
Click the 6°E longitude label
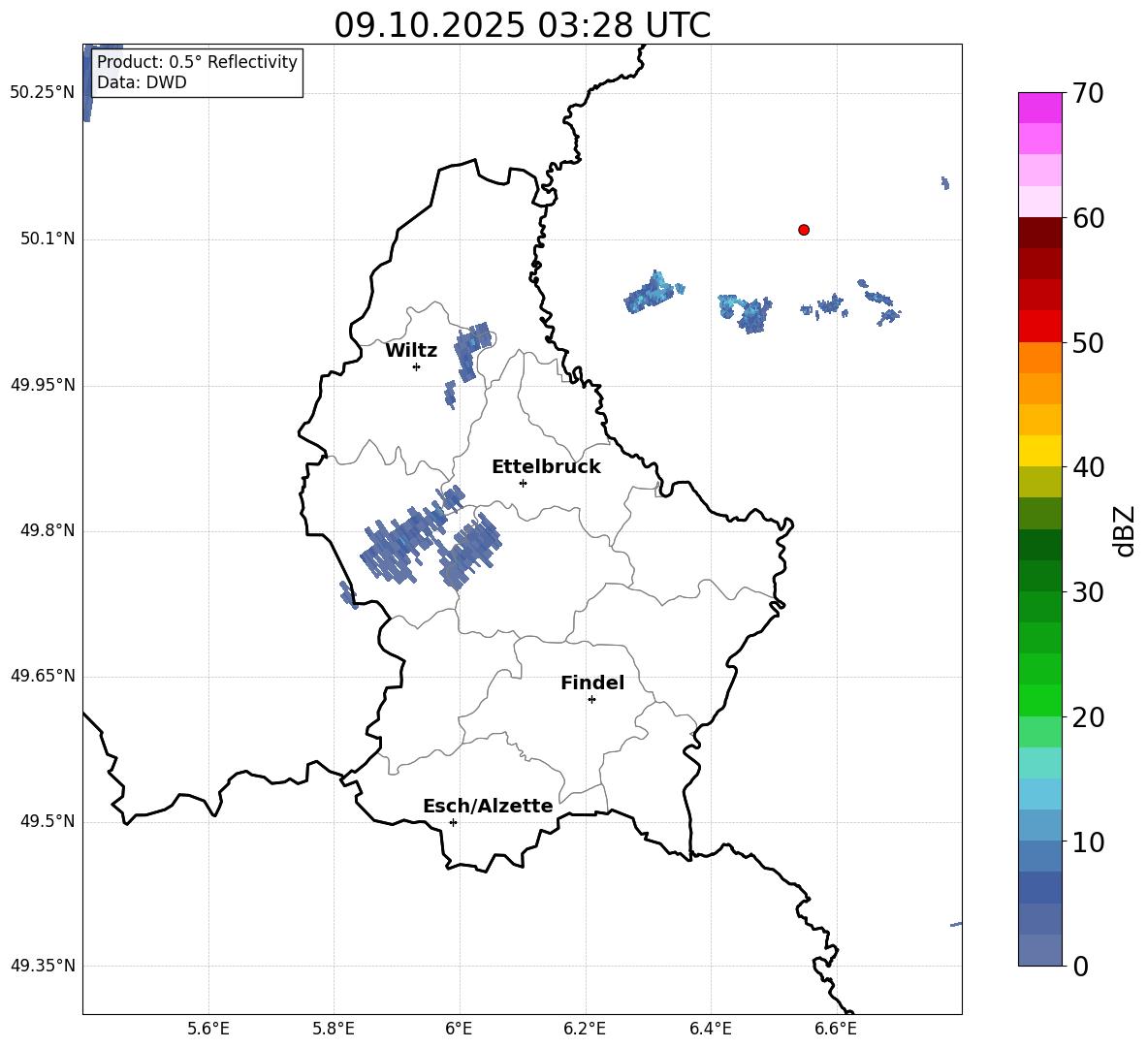click(459, 1029)
